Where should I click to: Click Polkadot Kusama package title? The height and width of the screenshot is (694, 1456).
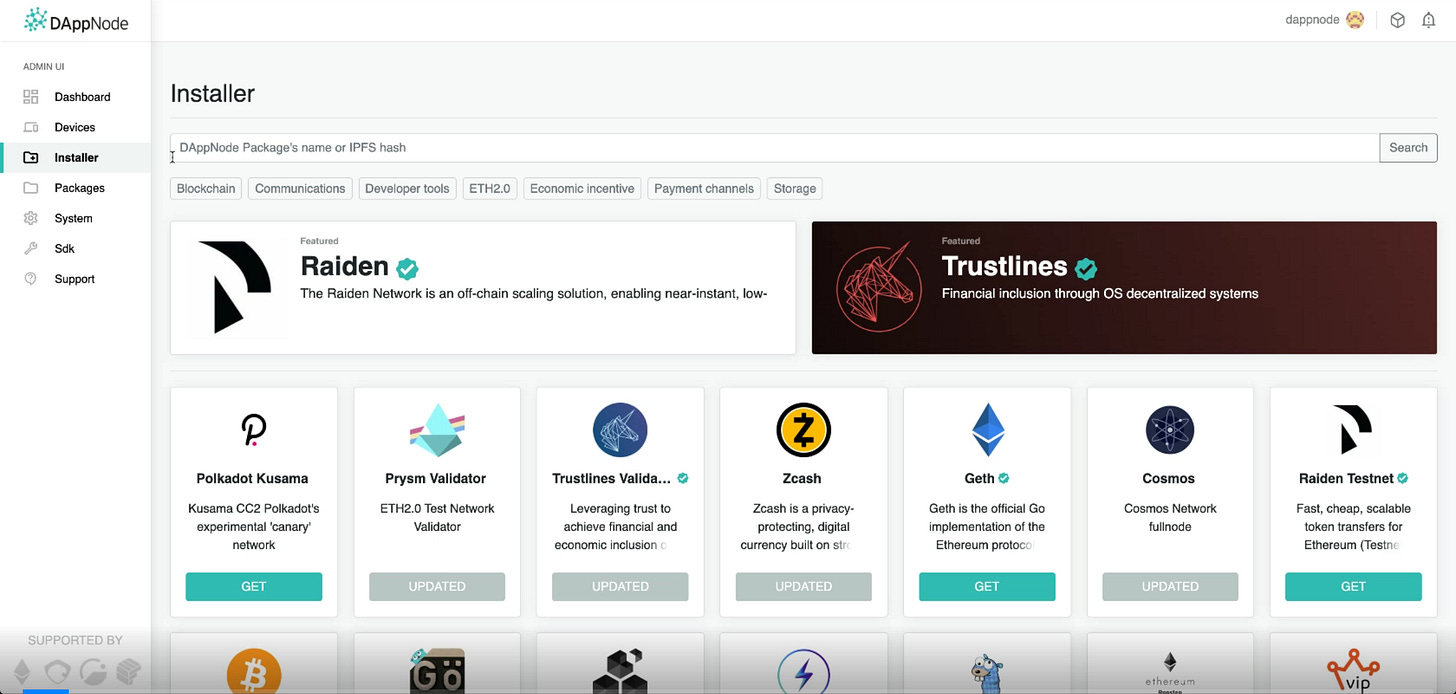pos(254,478)
